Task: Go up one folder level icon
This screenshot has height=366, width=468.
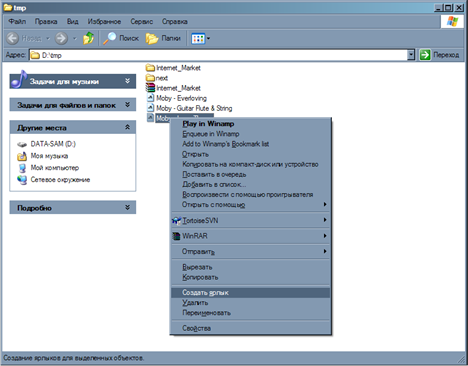Action: [x=88, y=38]
